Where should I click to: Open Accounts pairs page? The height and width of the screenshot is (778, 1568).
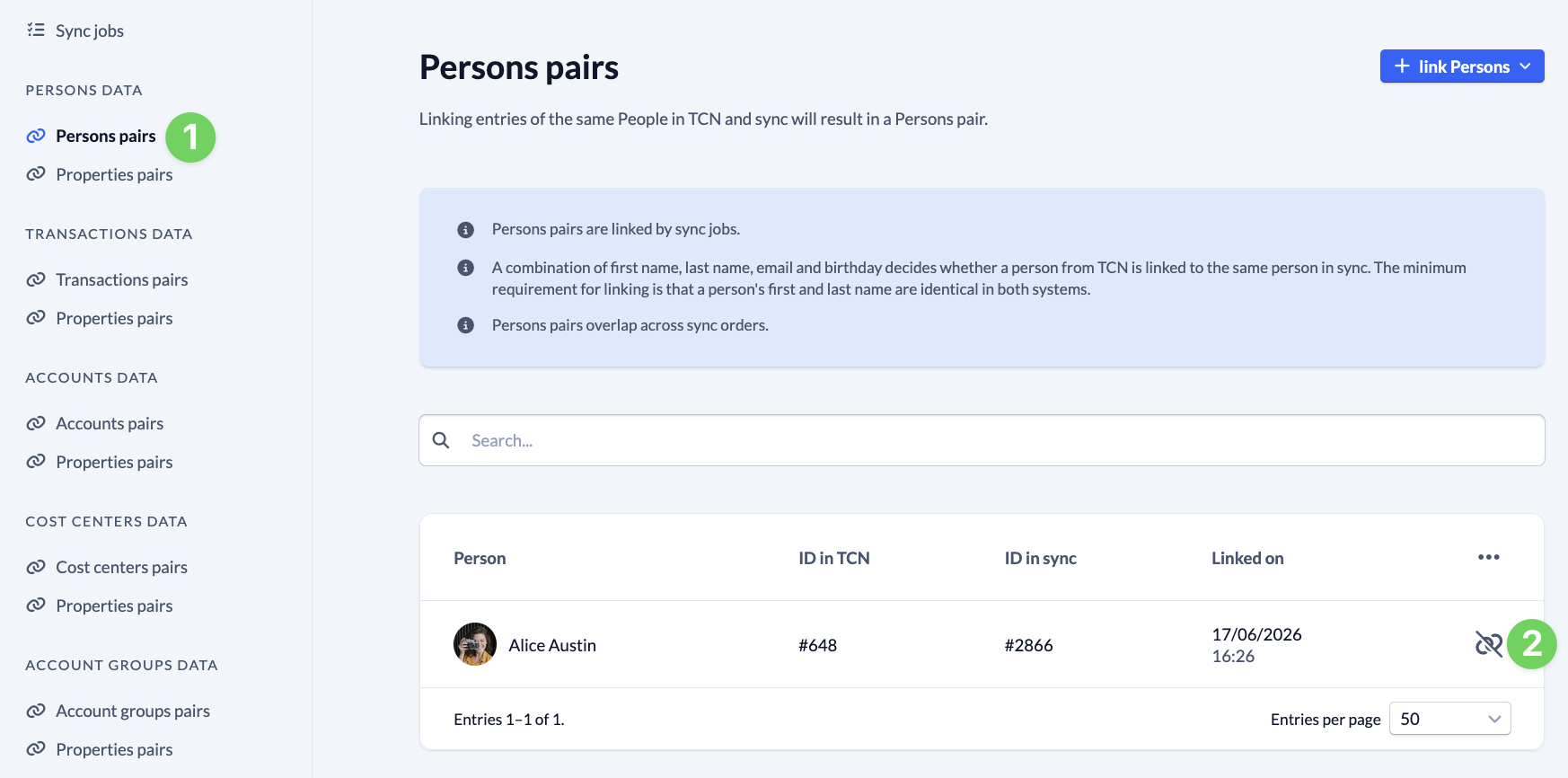(110, 423)
